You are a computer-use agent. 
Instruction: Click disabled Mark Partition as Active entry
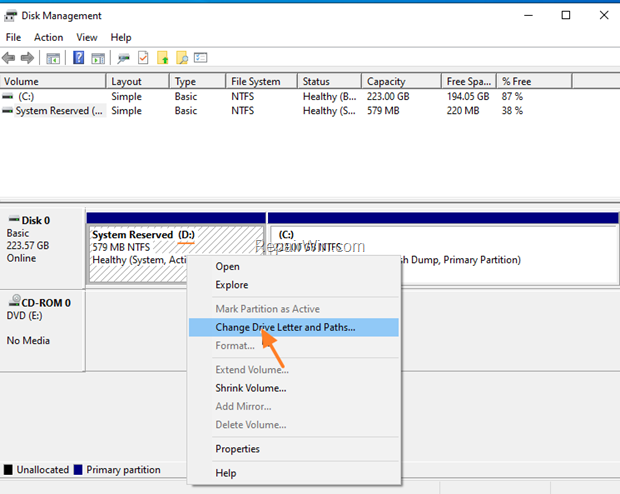tap(294, 309)
